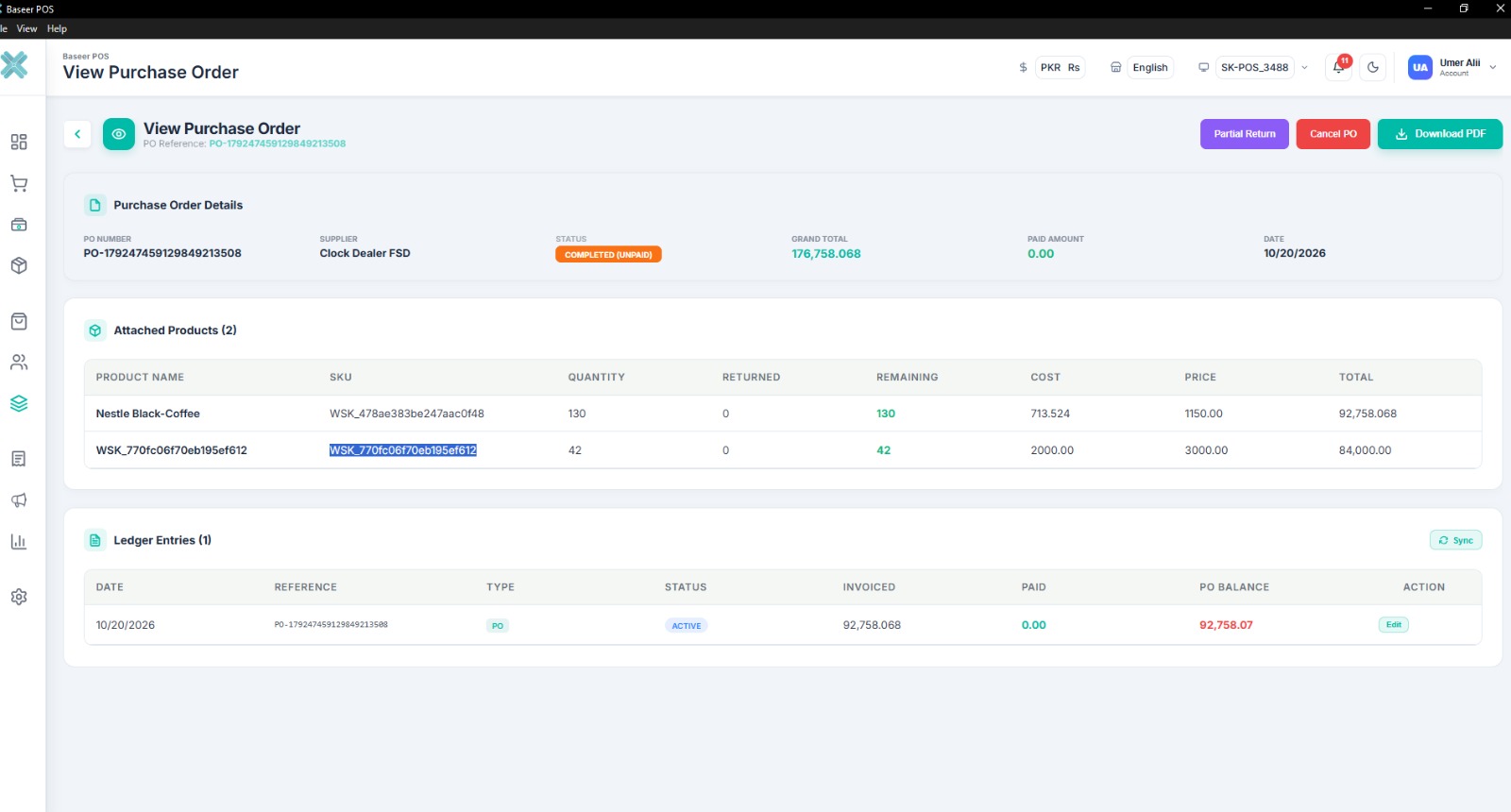Click the Download PDF button
The height and width of the screenshot is (812, 1511).
1440,134
